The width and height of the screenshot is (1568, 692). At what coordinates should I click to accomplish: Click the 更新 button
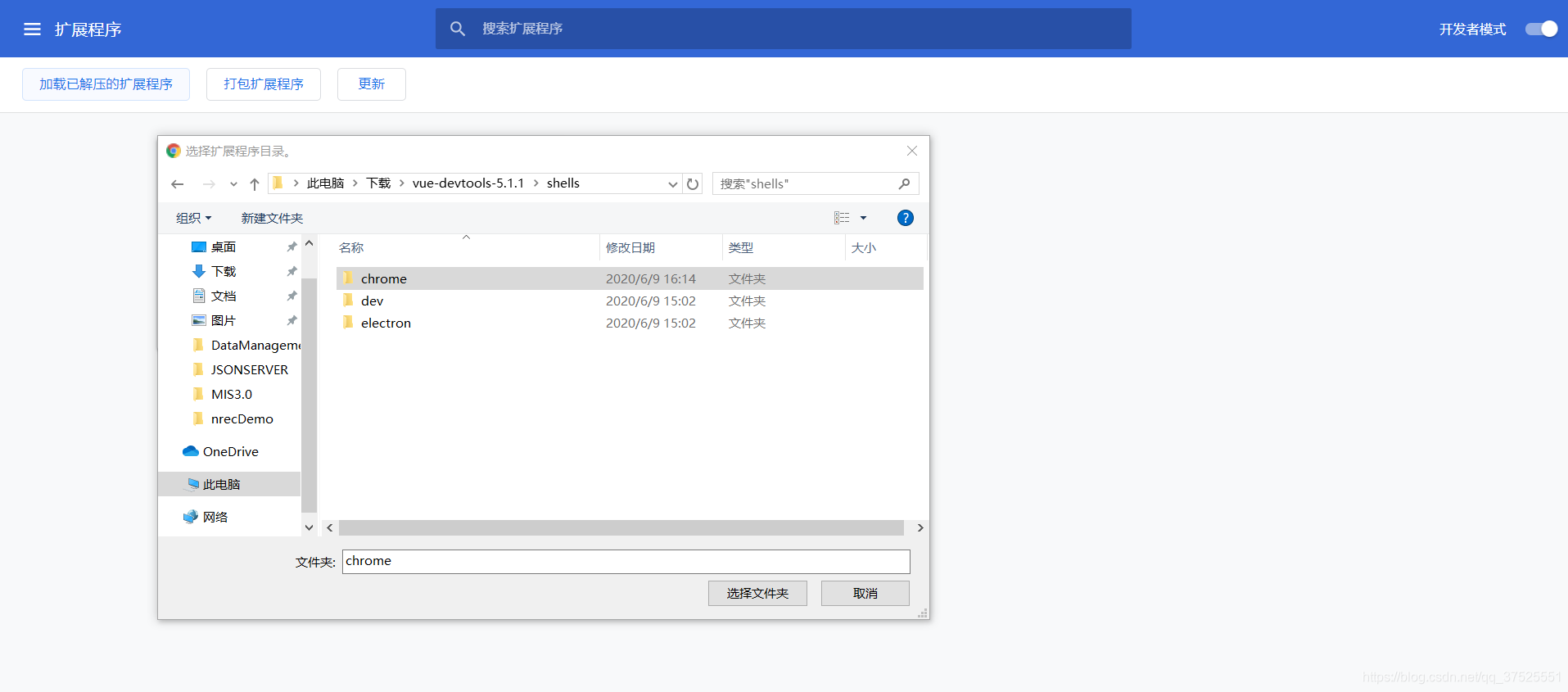(372, 84)
